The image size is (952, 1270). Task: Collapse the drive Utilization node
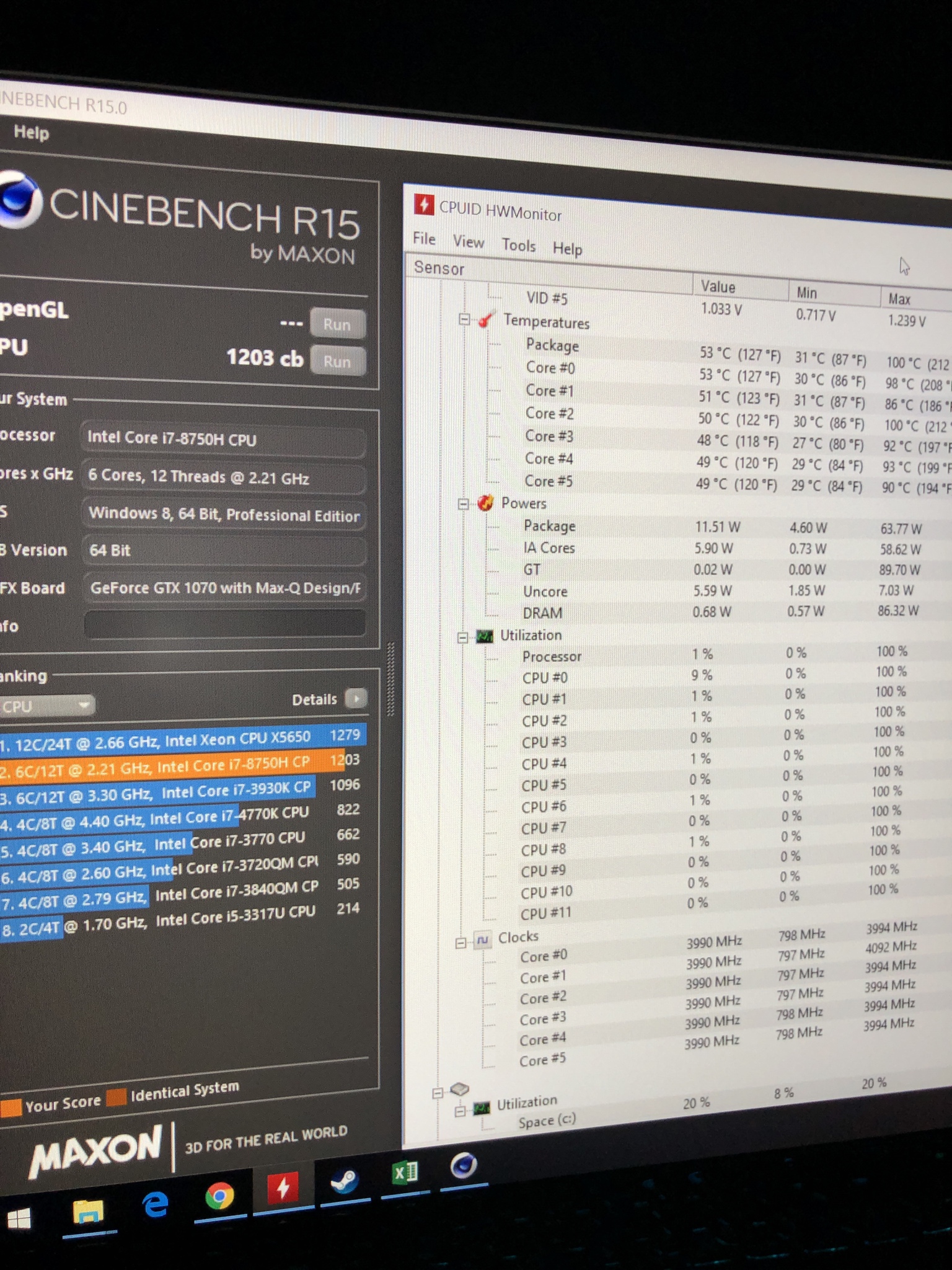pos(460,1111)
